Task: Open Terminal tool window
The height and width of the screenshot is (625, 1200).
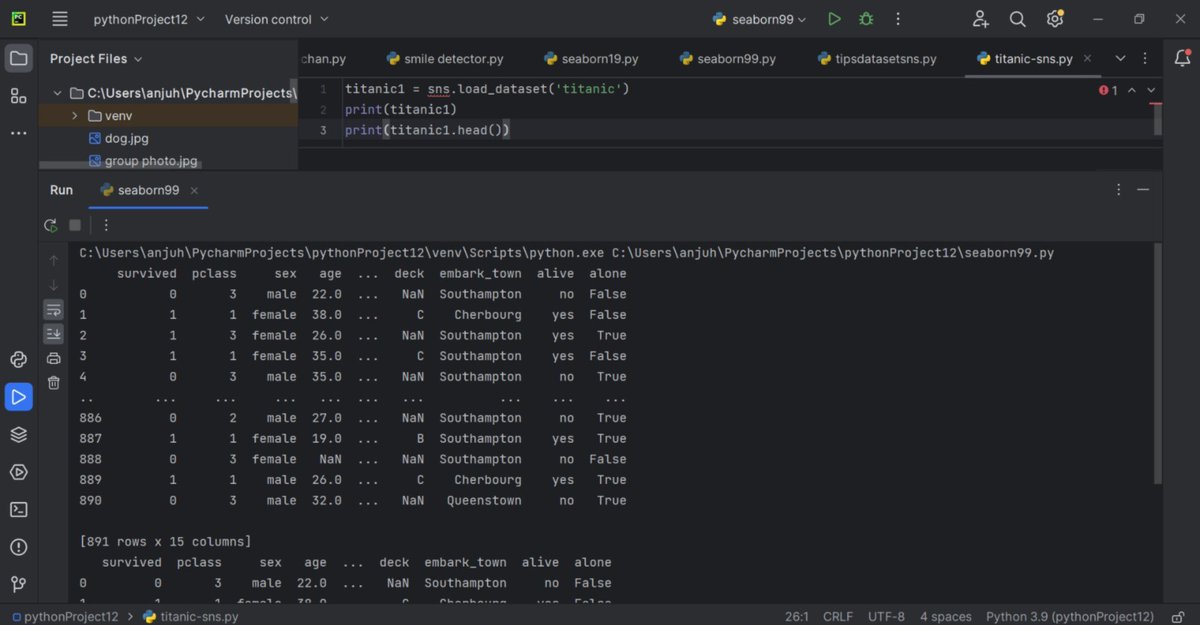Action: pos(18,509)
